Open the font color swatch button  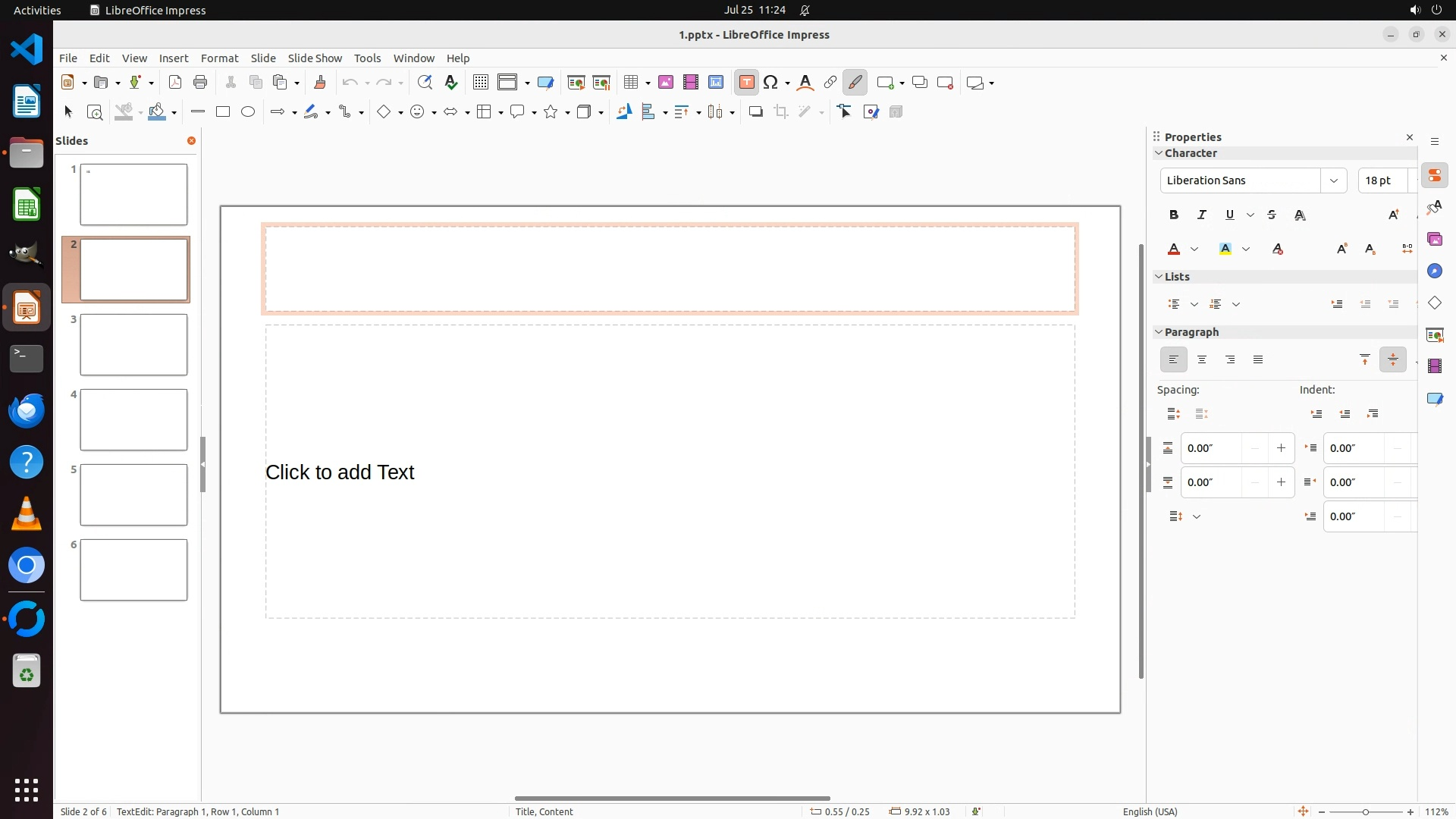1175,249
